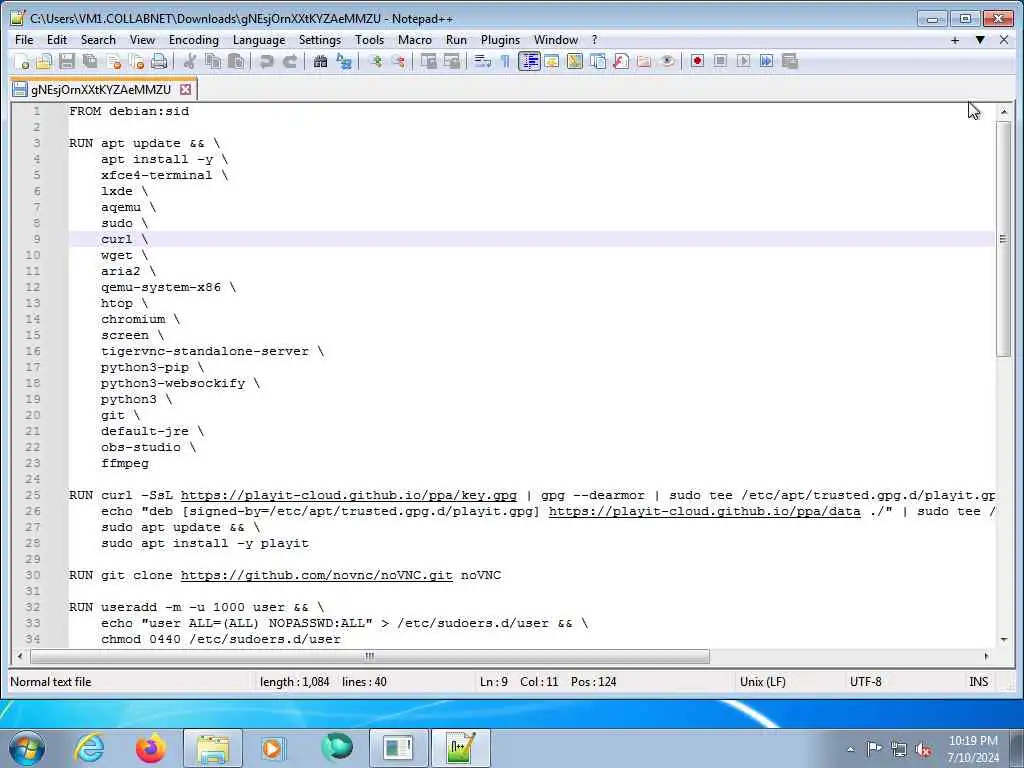Click the Close document toolbar icon

(114, 61)
